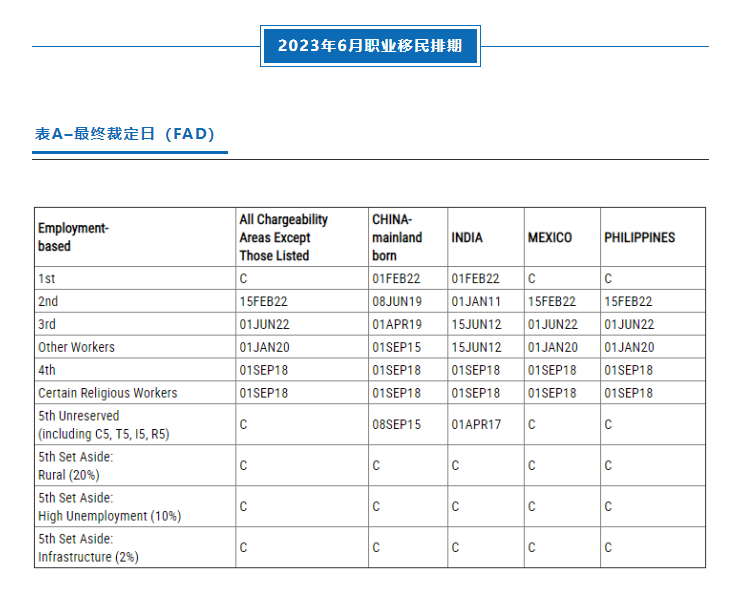Select 5th Set Aside Infrastructure (2%) label
740x591 pixels.
point(88,548)
